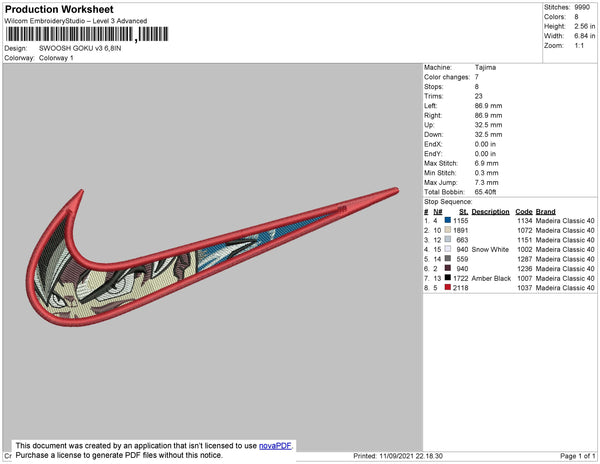Select the beige 1891 color swatch

448,230
